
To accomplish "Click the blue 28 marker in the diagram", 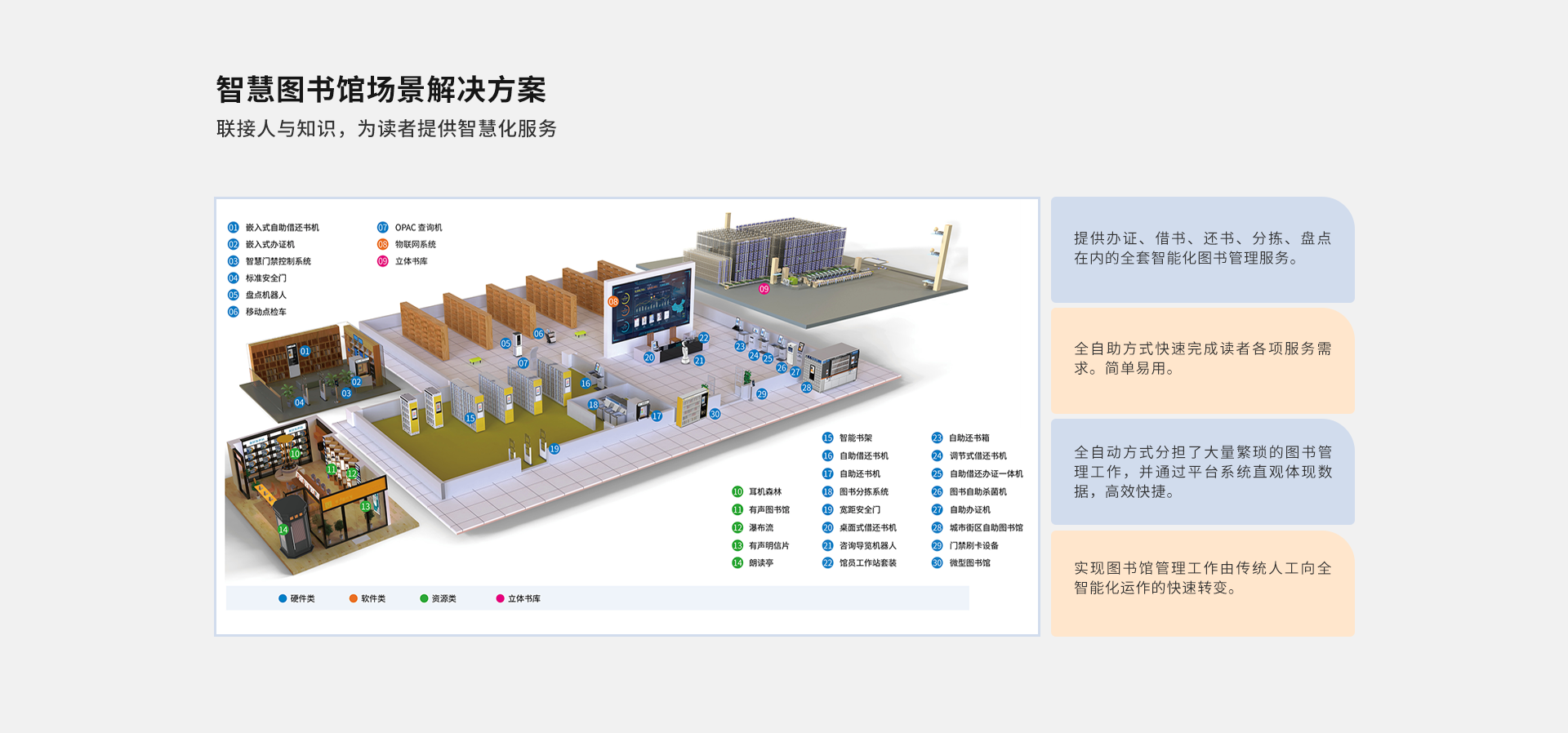I will coord(806,388).
